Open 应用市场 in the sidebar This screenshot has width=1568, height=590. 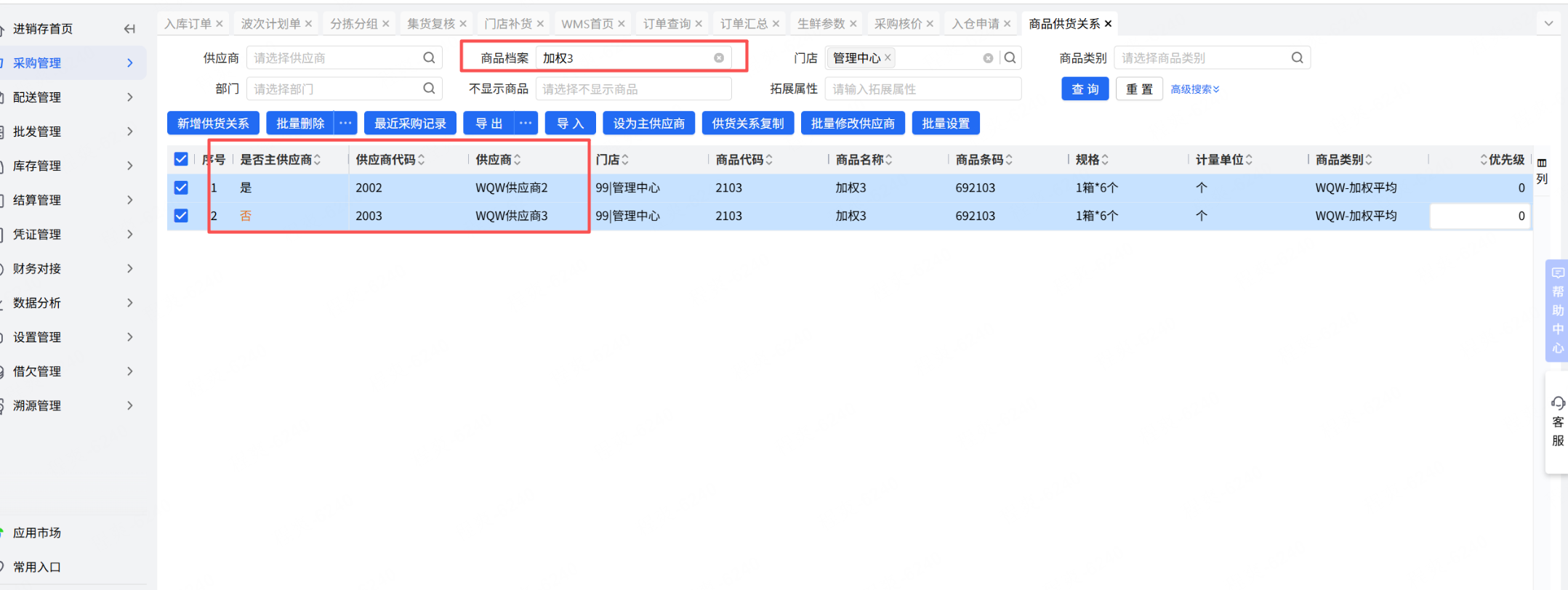point(36,533)
